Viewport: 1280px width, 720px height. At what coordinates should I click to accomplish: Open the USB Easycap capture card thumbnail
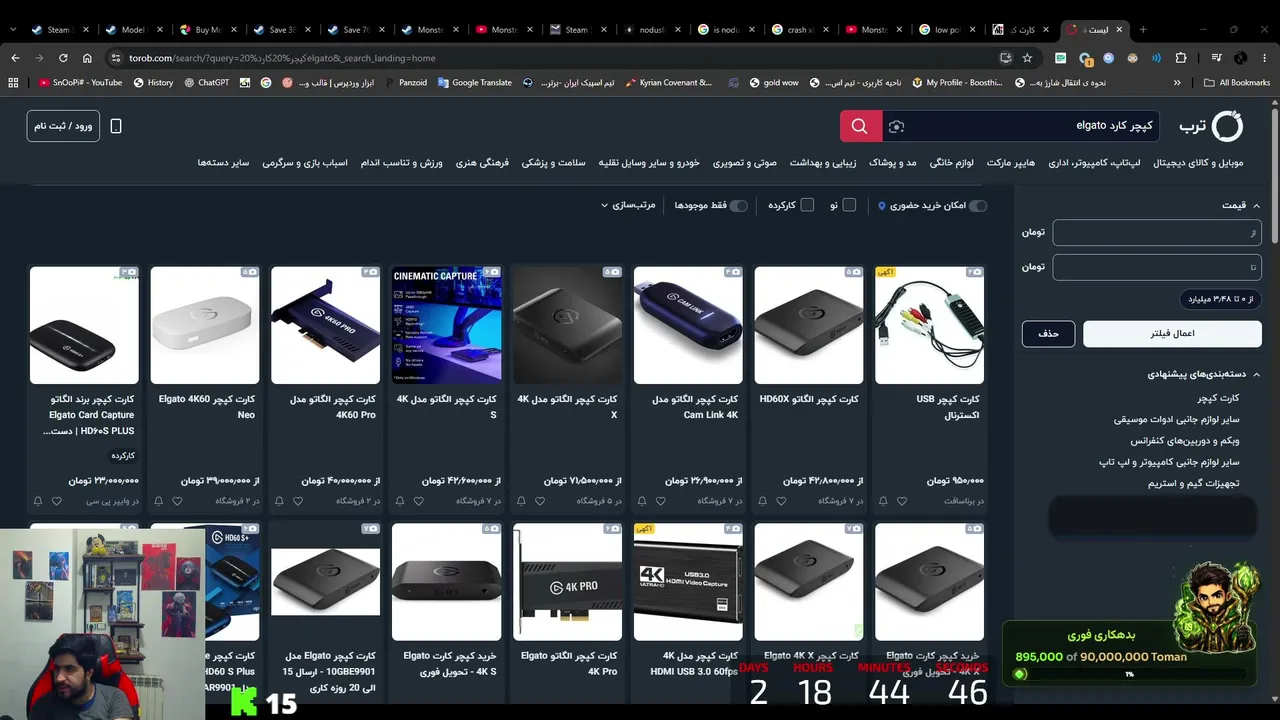[x=929, y=324]
